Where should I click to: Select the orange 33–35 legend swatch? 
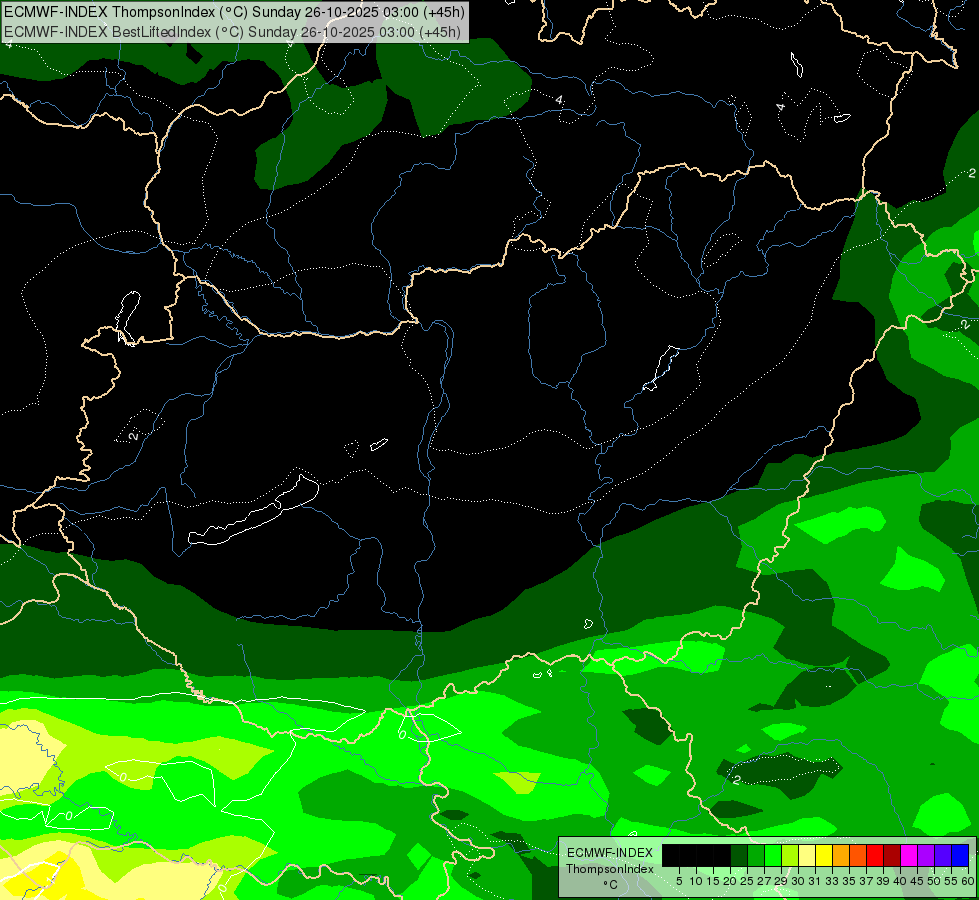[x=841, y=855]
